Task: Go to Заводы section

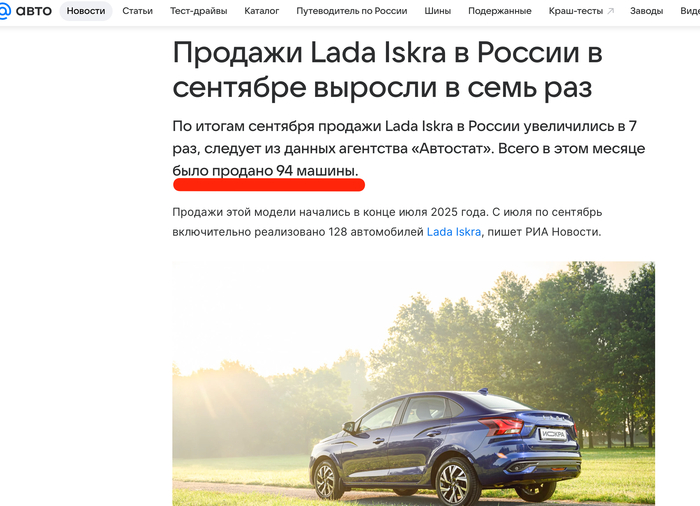Action: pos(646,11)
